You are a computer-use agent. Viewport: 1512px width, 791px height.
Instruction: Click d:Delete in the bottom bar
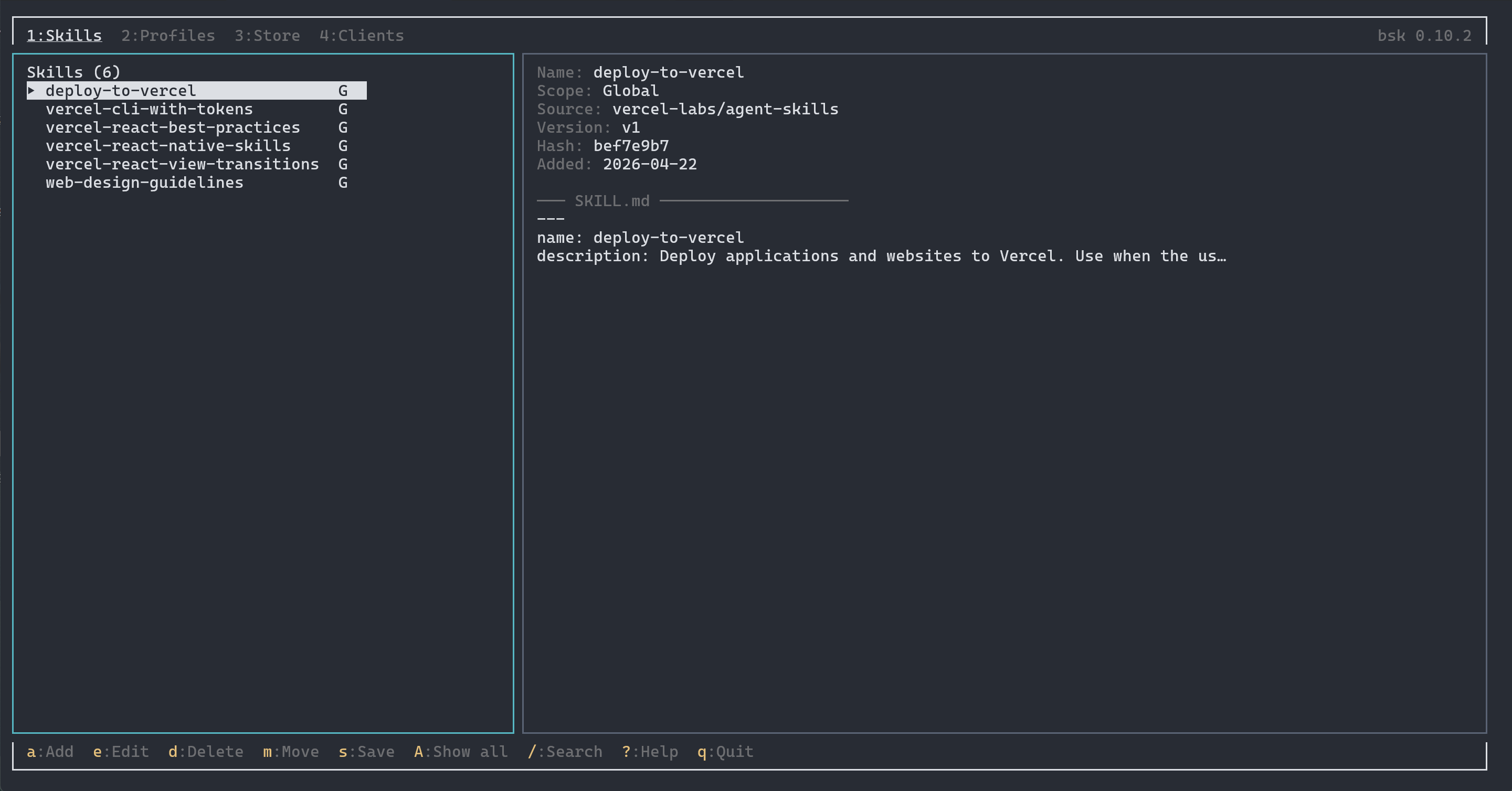point(205,752)
